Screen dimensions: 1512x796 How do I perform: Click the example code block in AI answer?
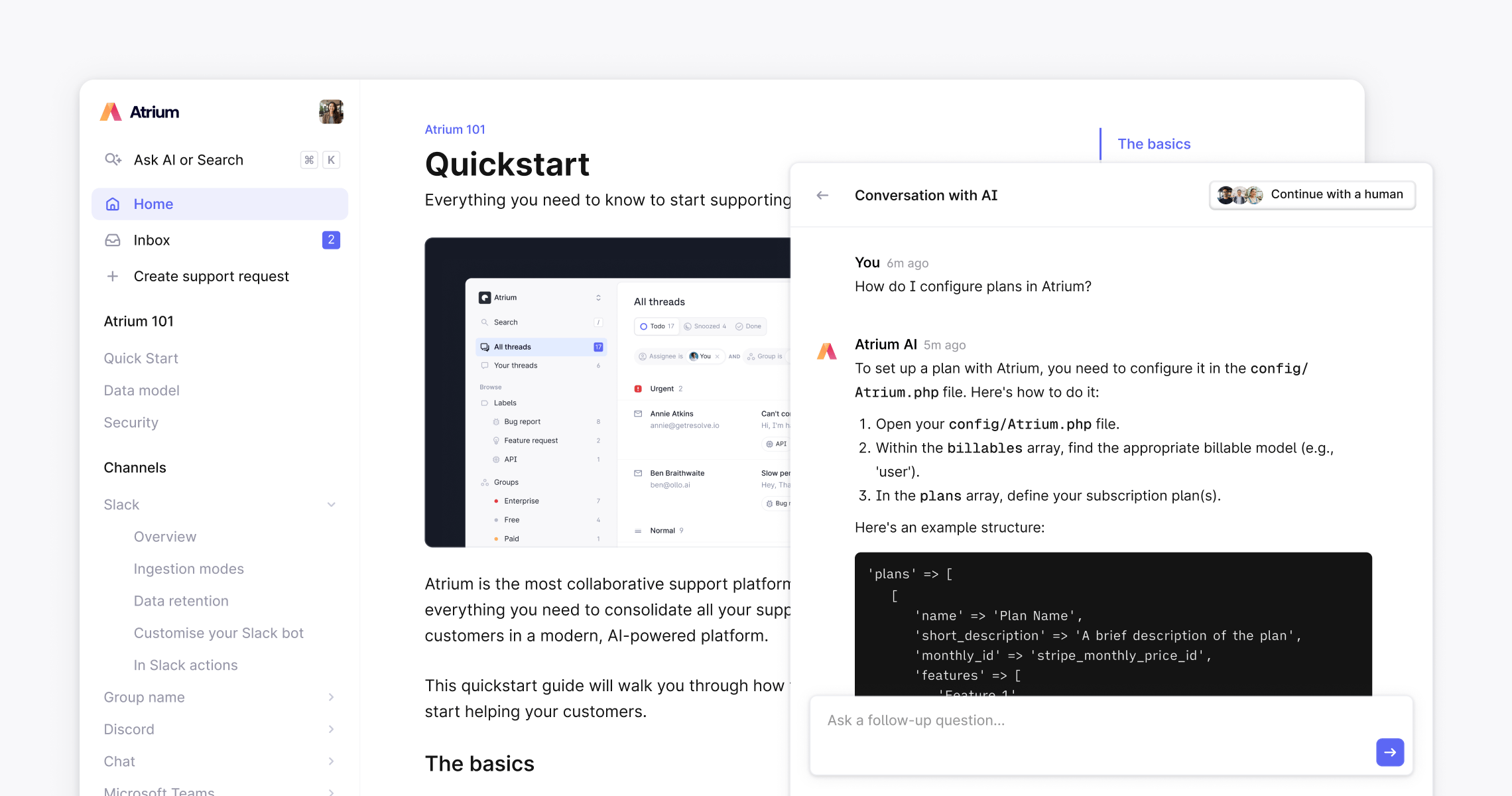coord(1113,624)
